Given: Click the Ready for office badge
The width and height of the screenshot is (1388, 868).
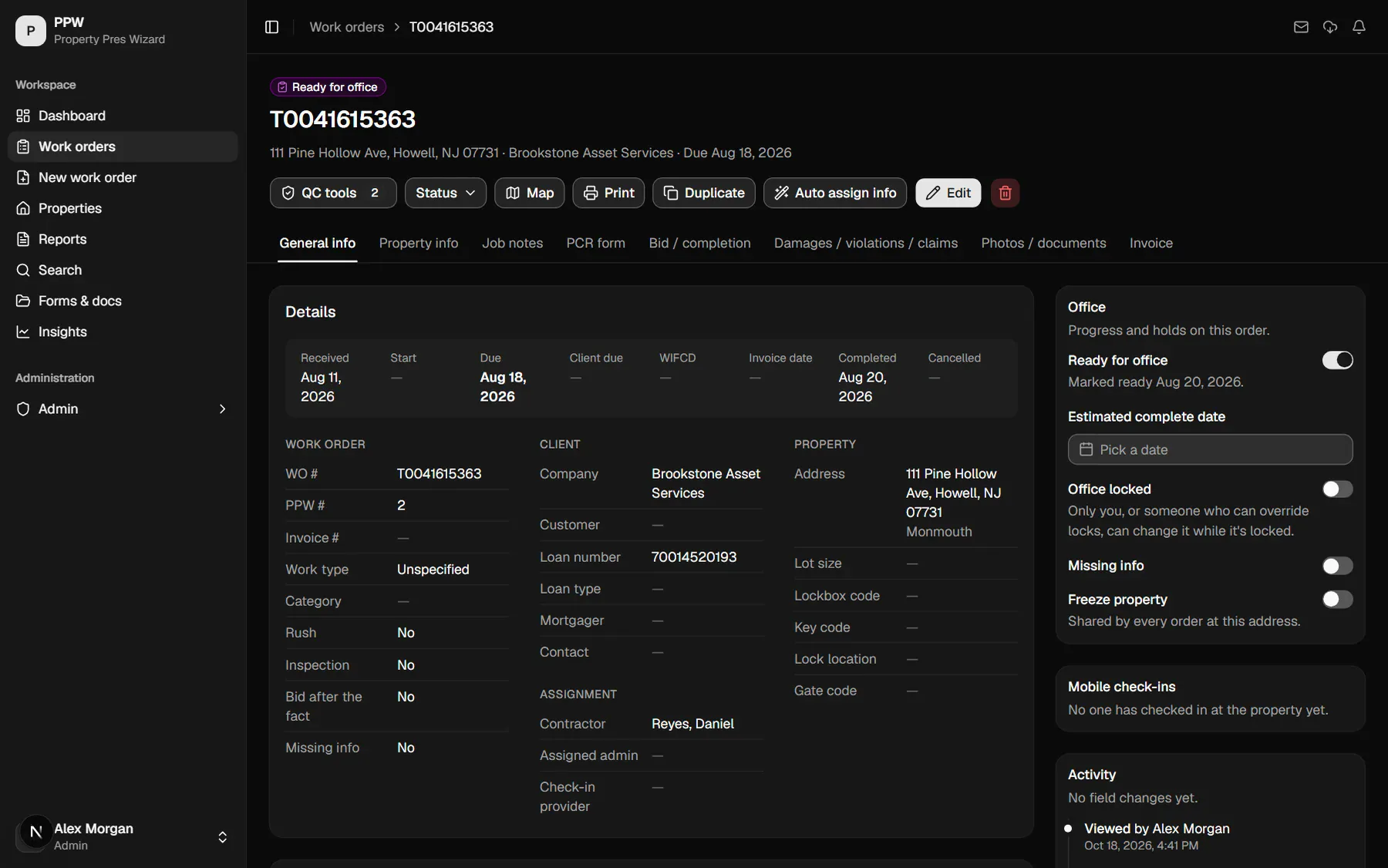Looking at the screenshot, I should pos(328,87).
